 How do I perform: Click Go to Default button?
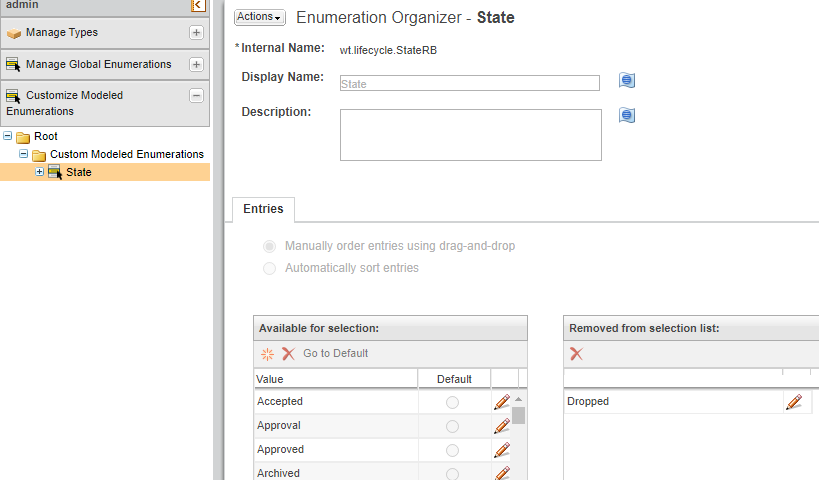point(335,353)
